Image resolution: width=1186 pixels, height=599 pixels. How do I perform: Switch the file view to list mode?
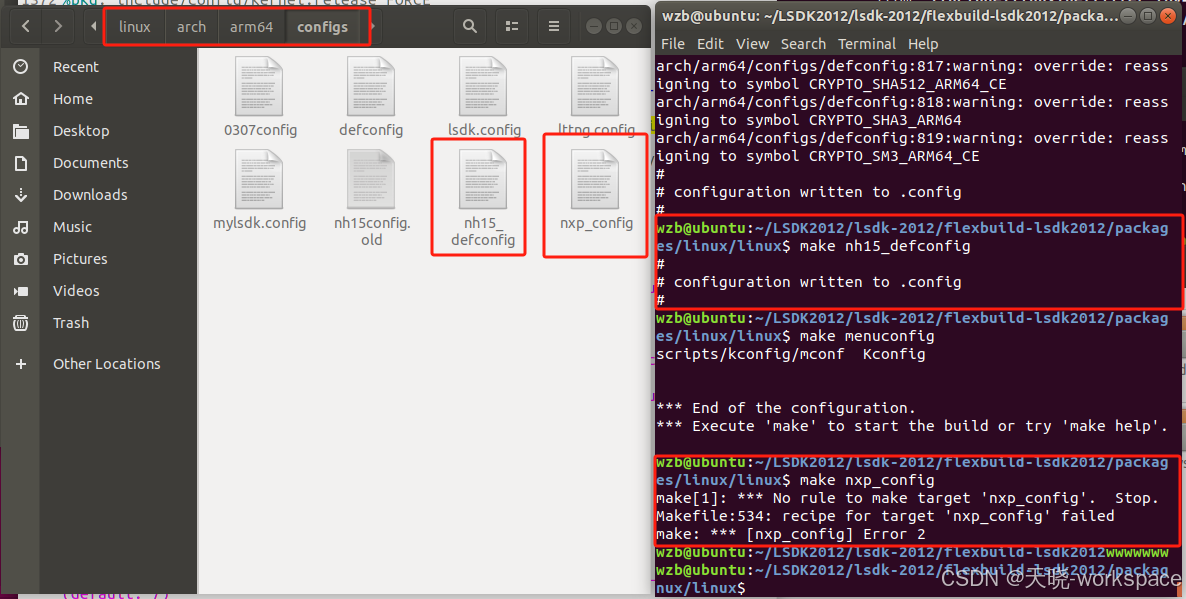[512, 27]
